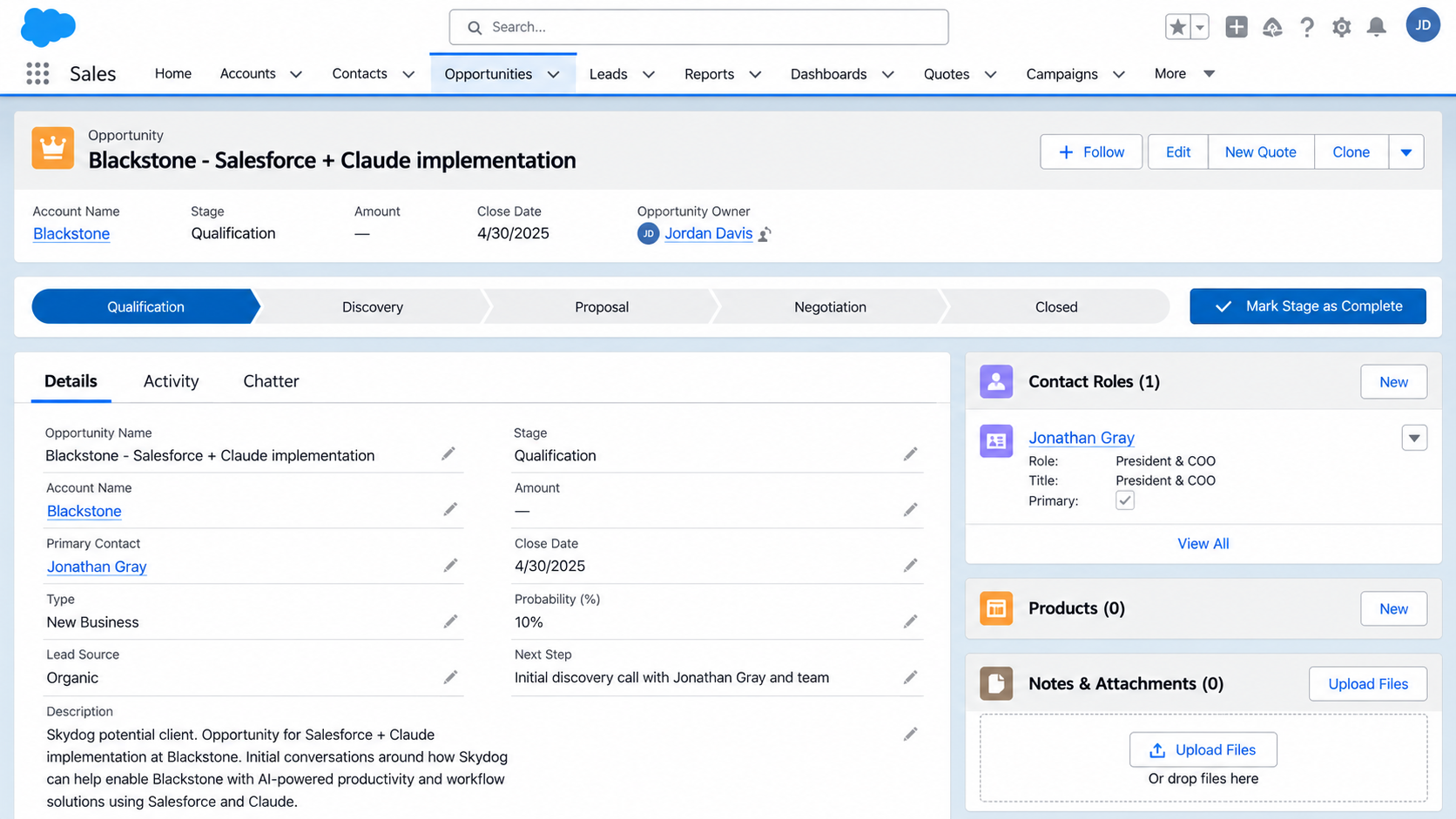Switch to the Chatter tab
The height and width of the screenshot is (819, 1456).
click(x=271, y=381)
